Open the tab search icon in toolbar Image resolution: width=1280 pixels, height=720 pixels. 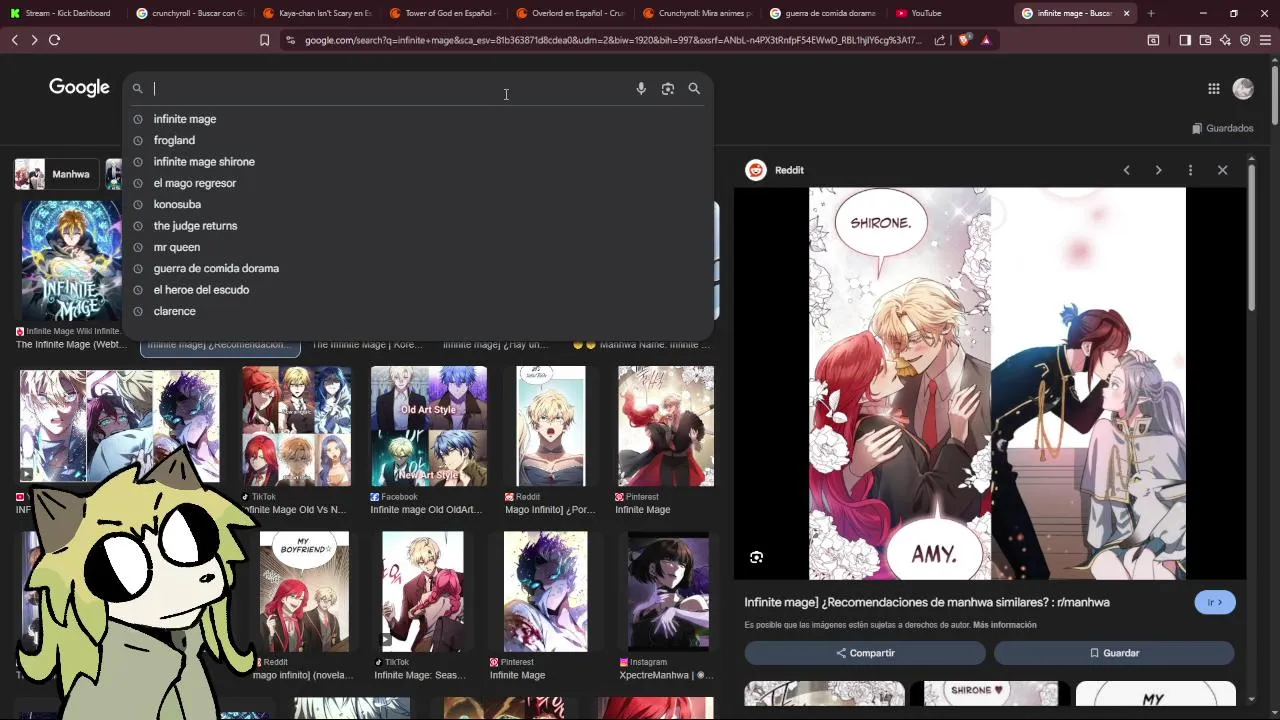point(1153,40)
